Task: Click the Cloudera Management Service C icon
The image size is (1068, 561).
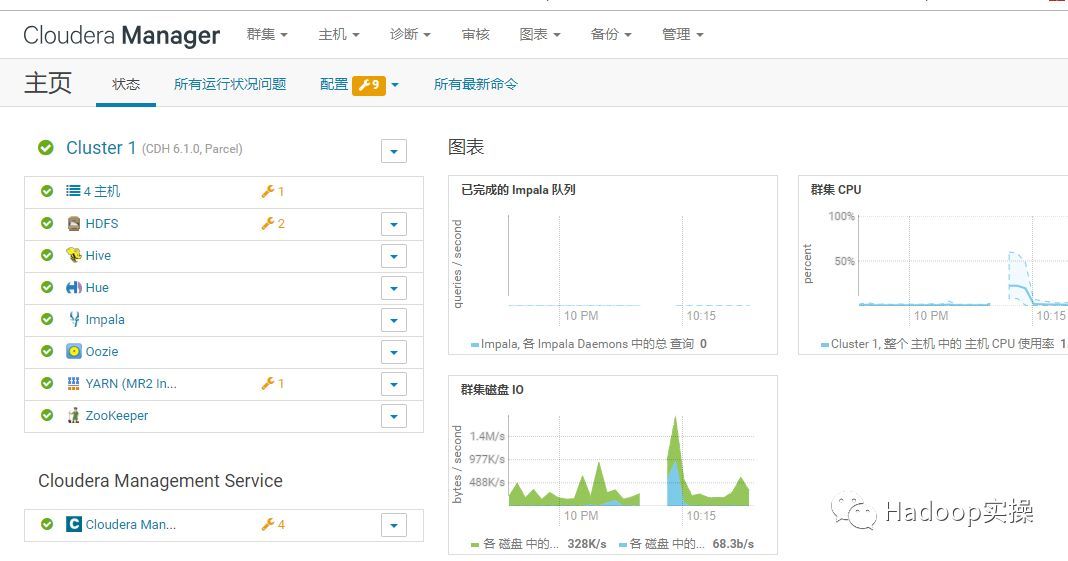Action: click(74, 524)
